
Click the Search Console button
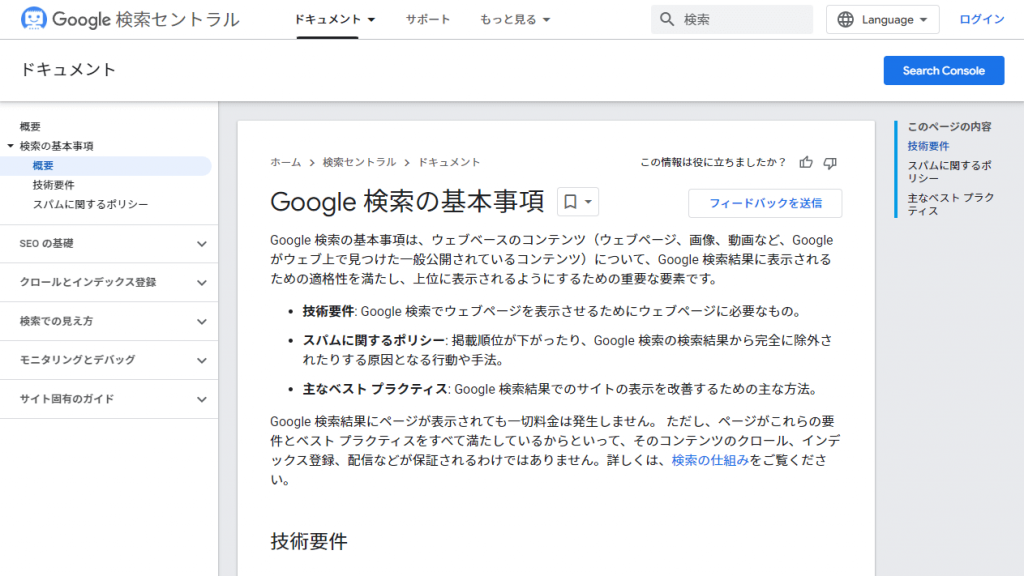click(x=944, y=71)
